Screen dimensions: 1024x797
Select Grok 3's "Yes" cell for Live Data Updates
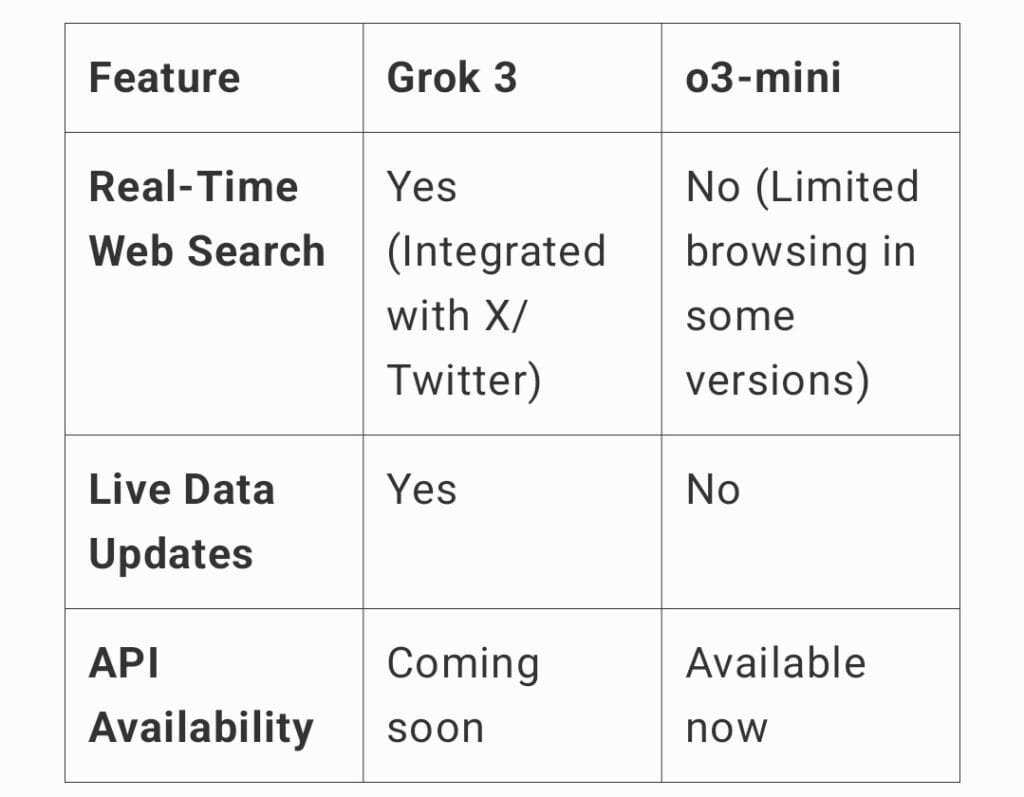point(422,490)
